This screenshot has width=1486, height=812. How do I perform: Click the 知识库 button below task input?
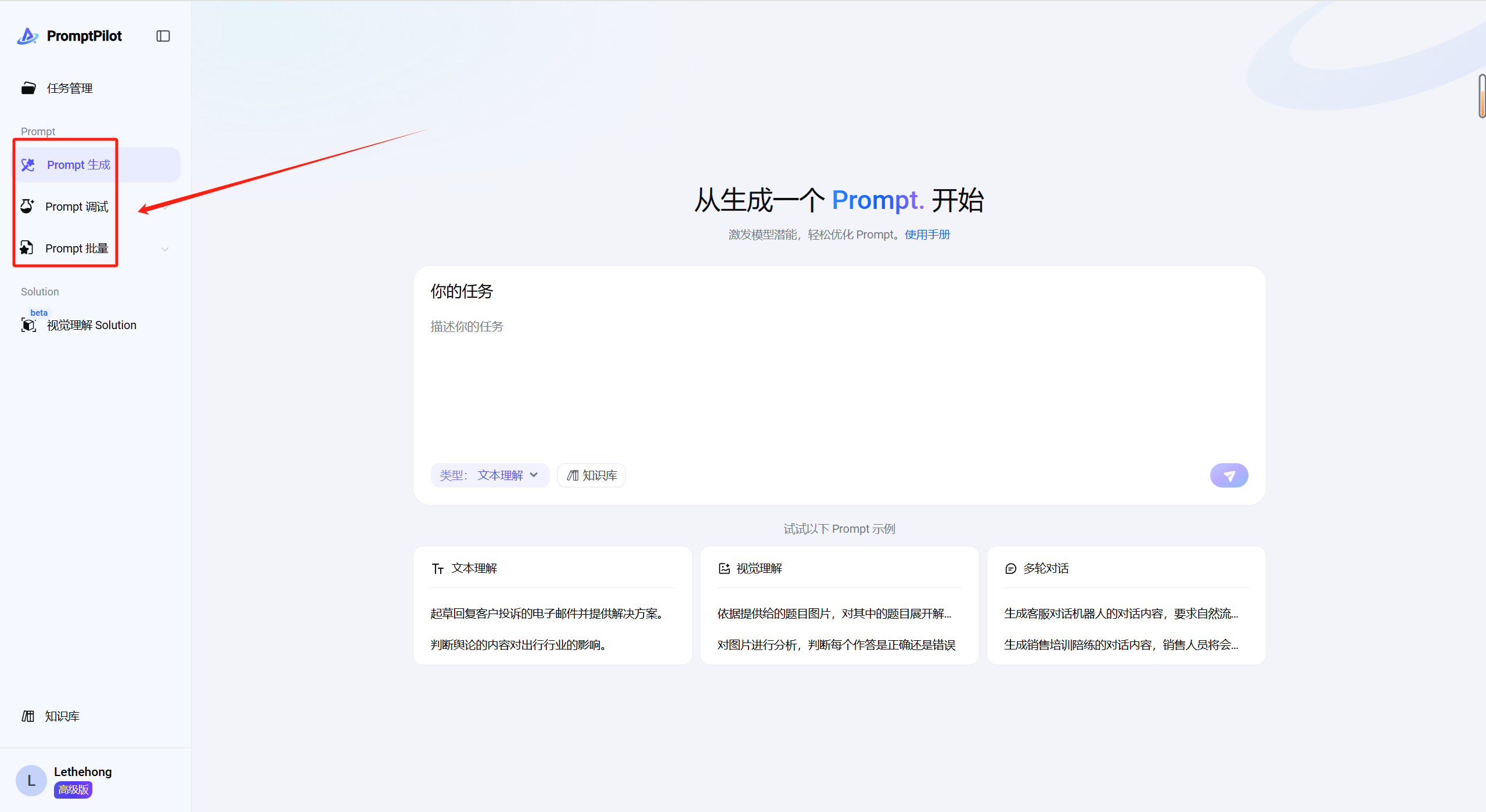[x=591, y=475]
